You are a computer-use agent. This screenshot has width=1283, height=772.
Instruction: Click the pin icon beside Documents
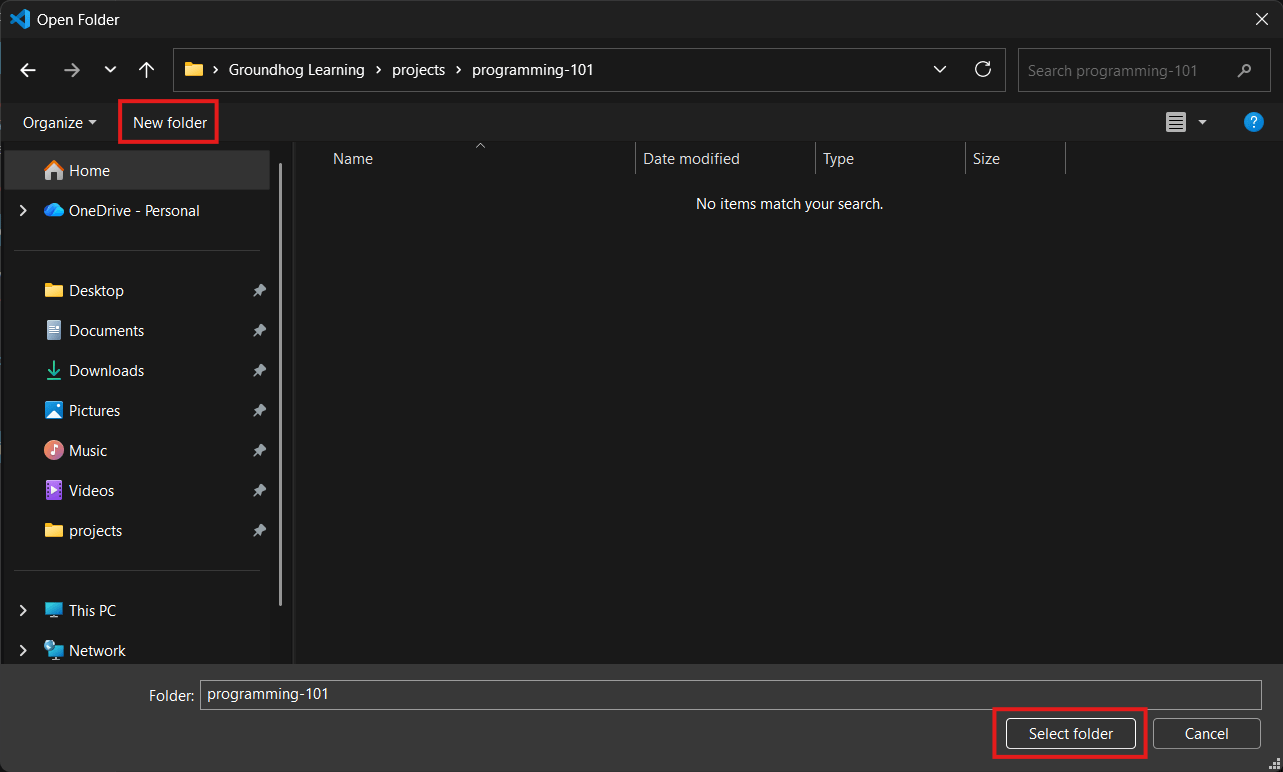(259, 331)
